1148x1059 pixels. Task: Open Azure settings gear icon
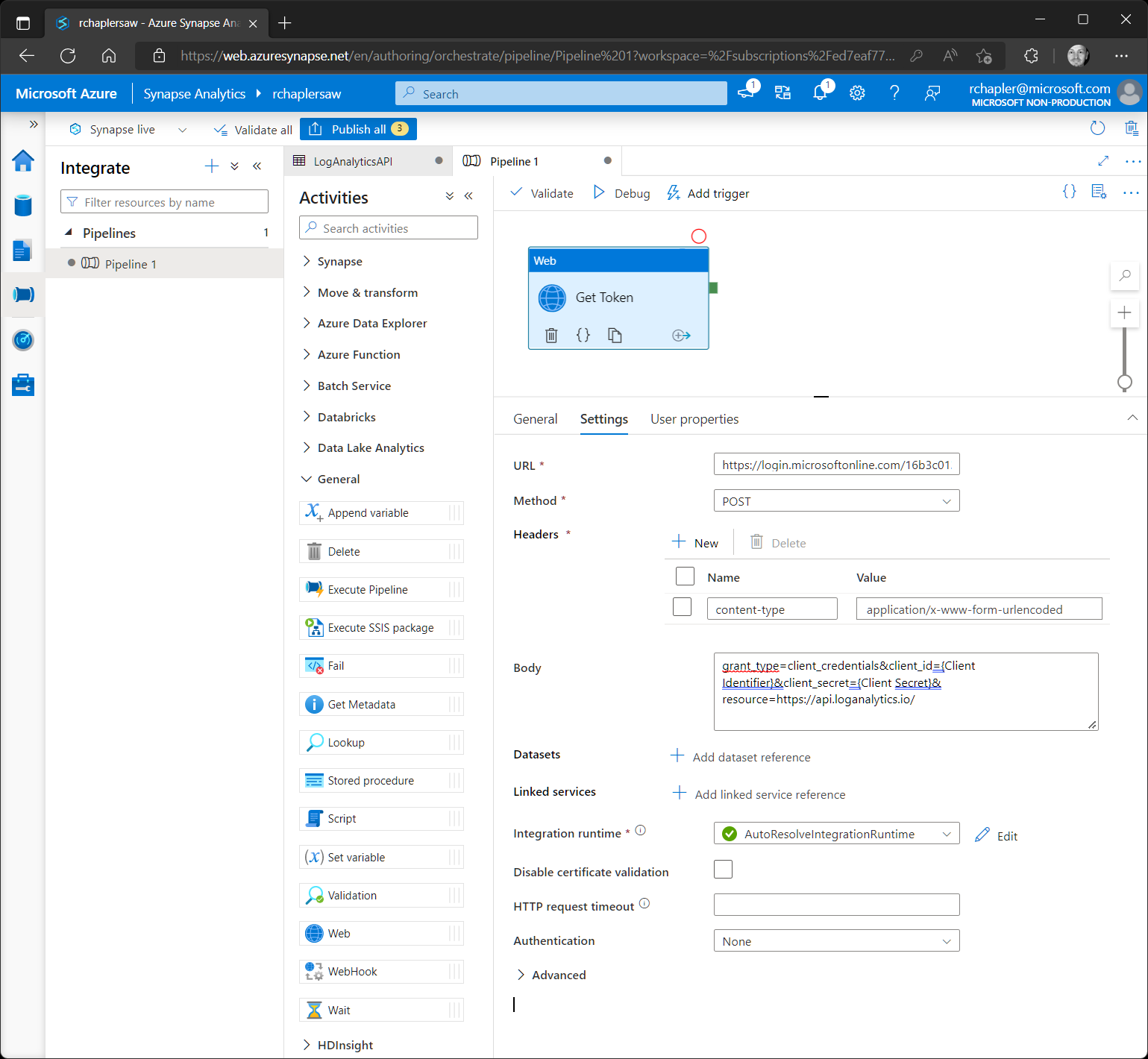click(x=857, y=93)
